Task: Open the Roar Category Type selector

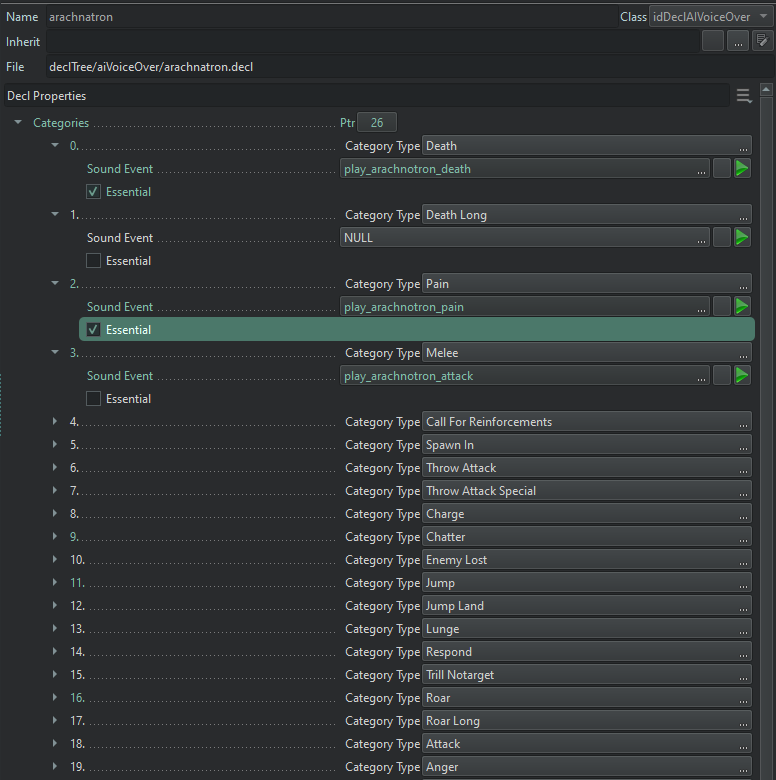Action: [x=586, y=698]
